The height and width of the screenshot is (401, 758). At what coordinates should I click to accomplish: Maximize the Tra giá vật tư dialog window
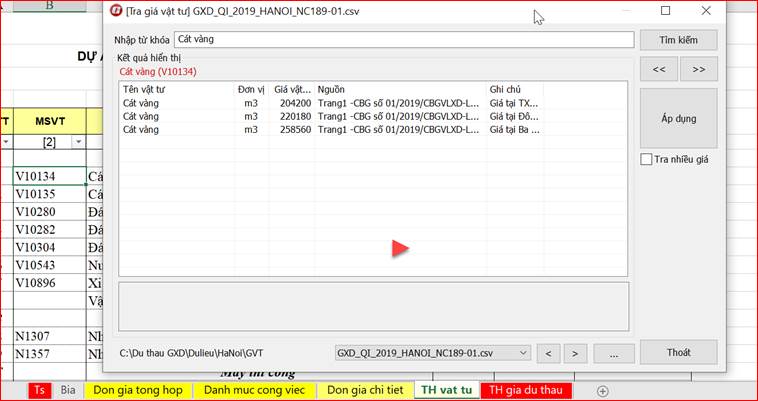(666, 11)
